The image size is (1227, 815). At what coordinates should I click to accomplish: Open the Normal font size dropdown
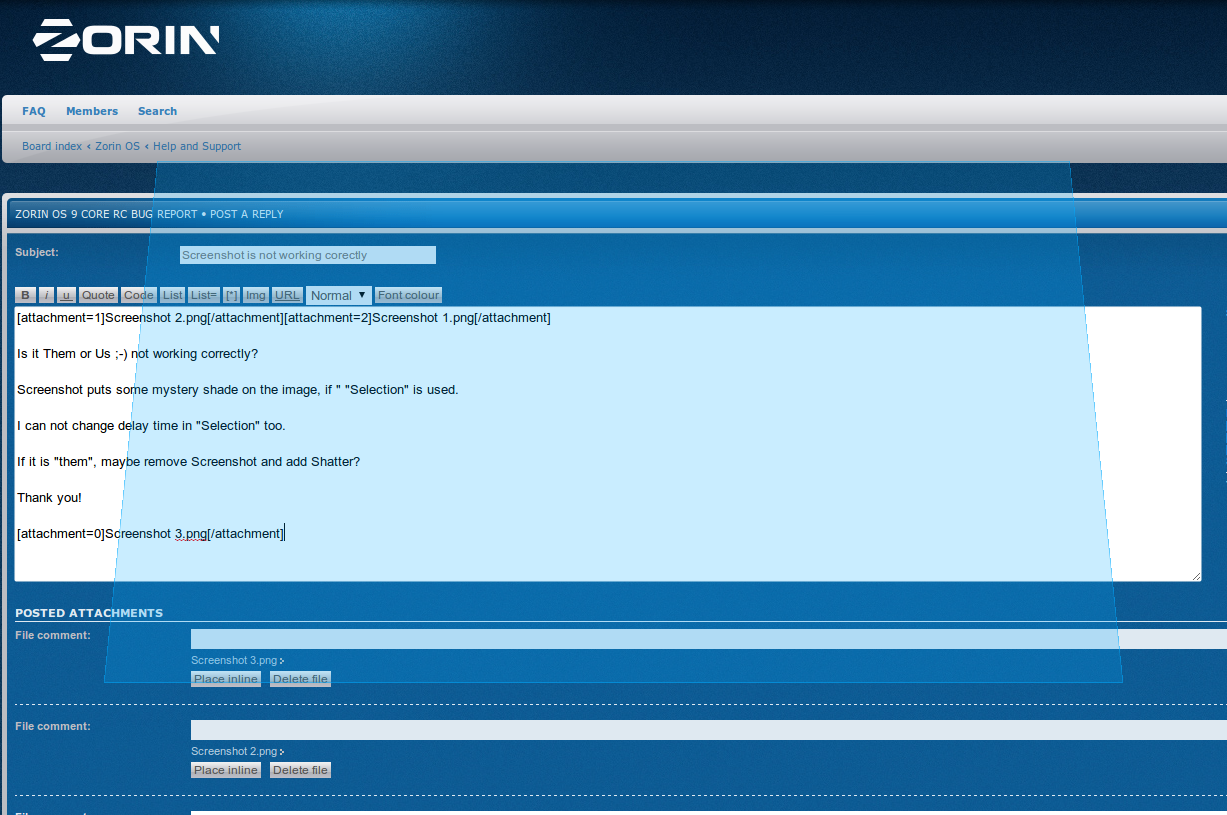pos(339,295)
